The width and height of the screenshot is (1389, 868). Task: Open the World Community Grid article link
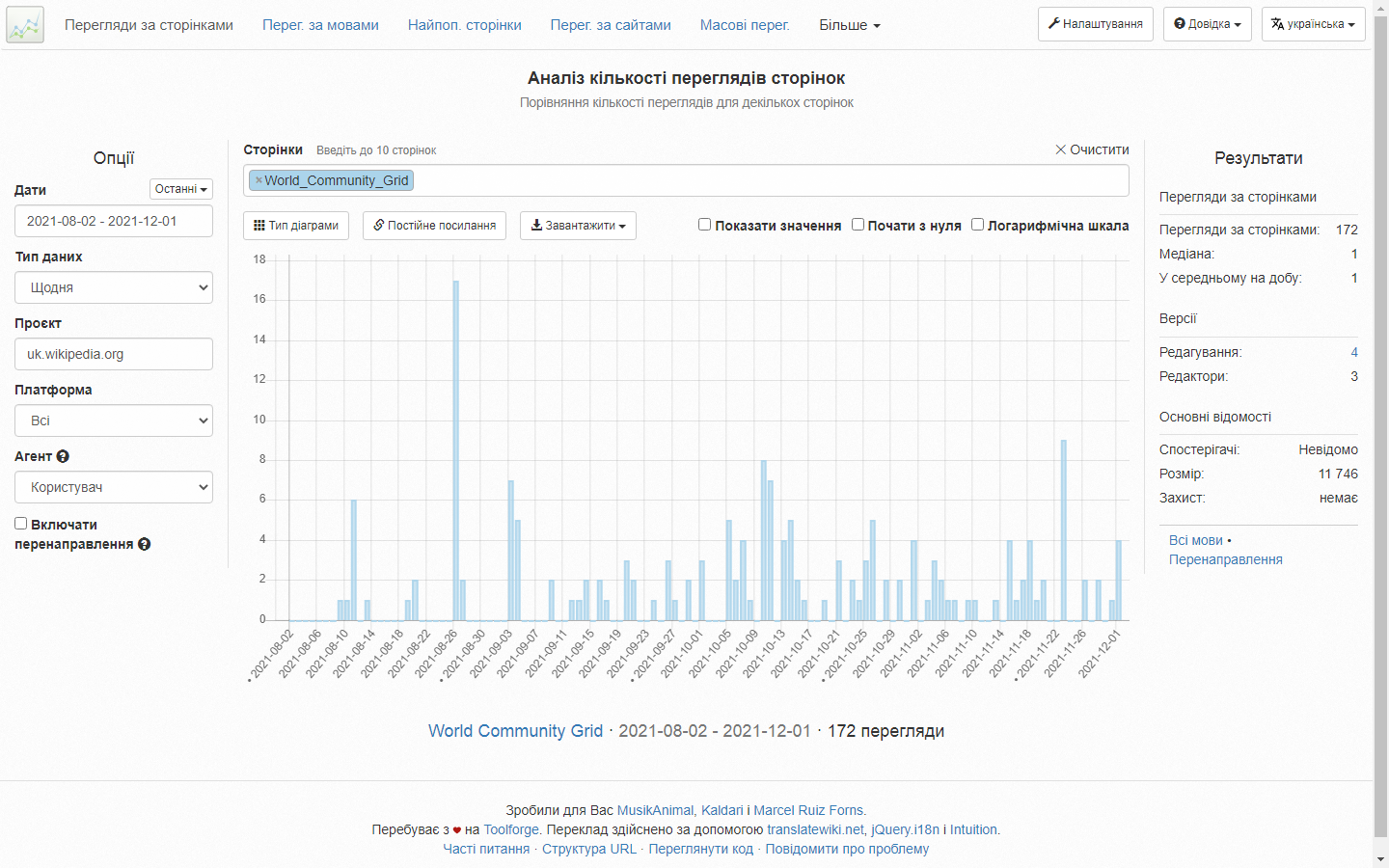pyautogui.click(x=515, y=731)
